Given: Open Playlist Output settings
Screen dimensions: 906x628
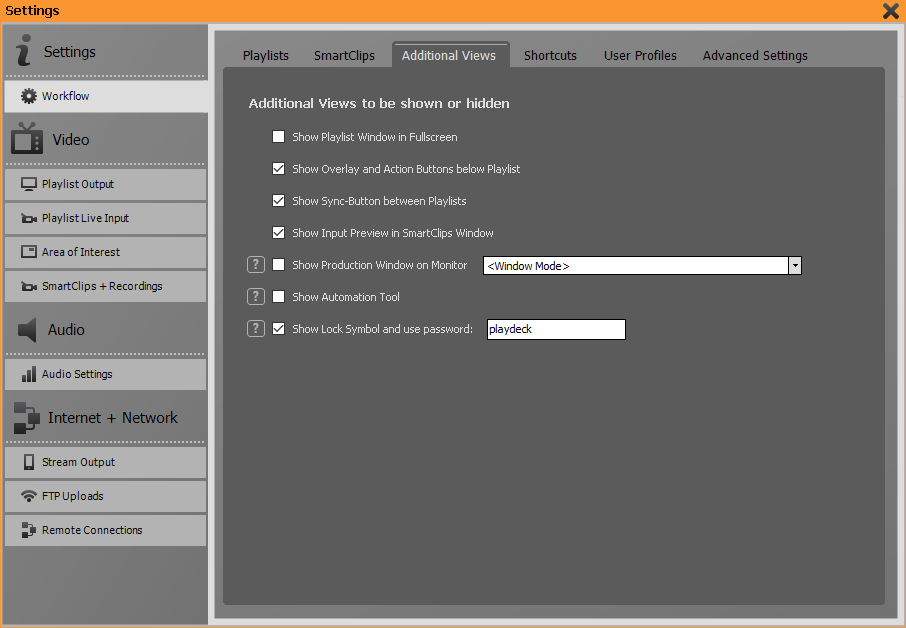Looking at the screenshot, I should pos(106,184).
